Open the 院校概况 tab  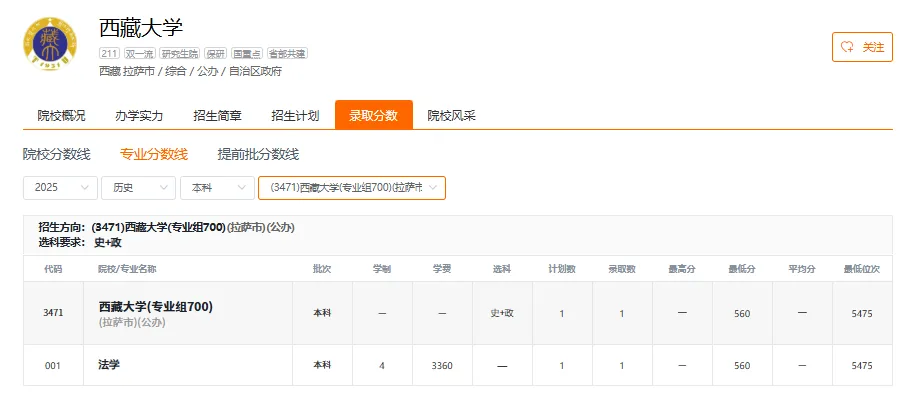(x=62, y=116)
